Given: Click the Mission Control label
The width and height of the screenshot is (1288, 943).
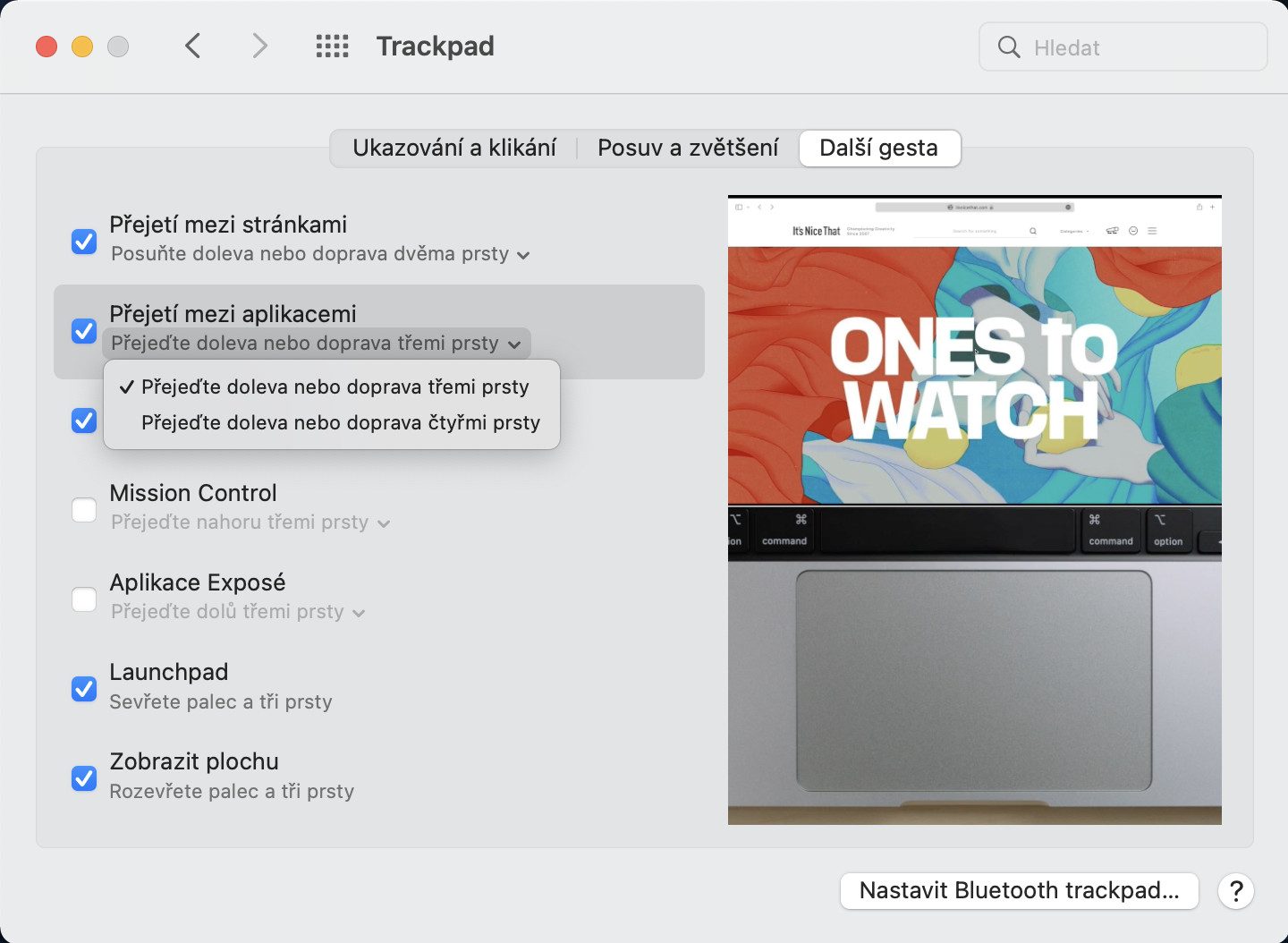Looking at the screenshot, I should click(x=193, y=493).
